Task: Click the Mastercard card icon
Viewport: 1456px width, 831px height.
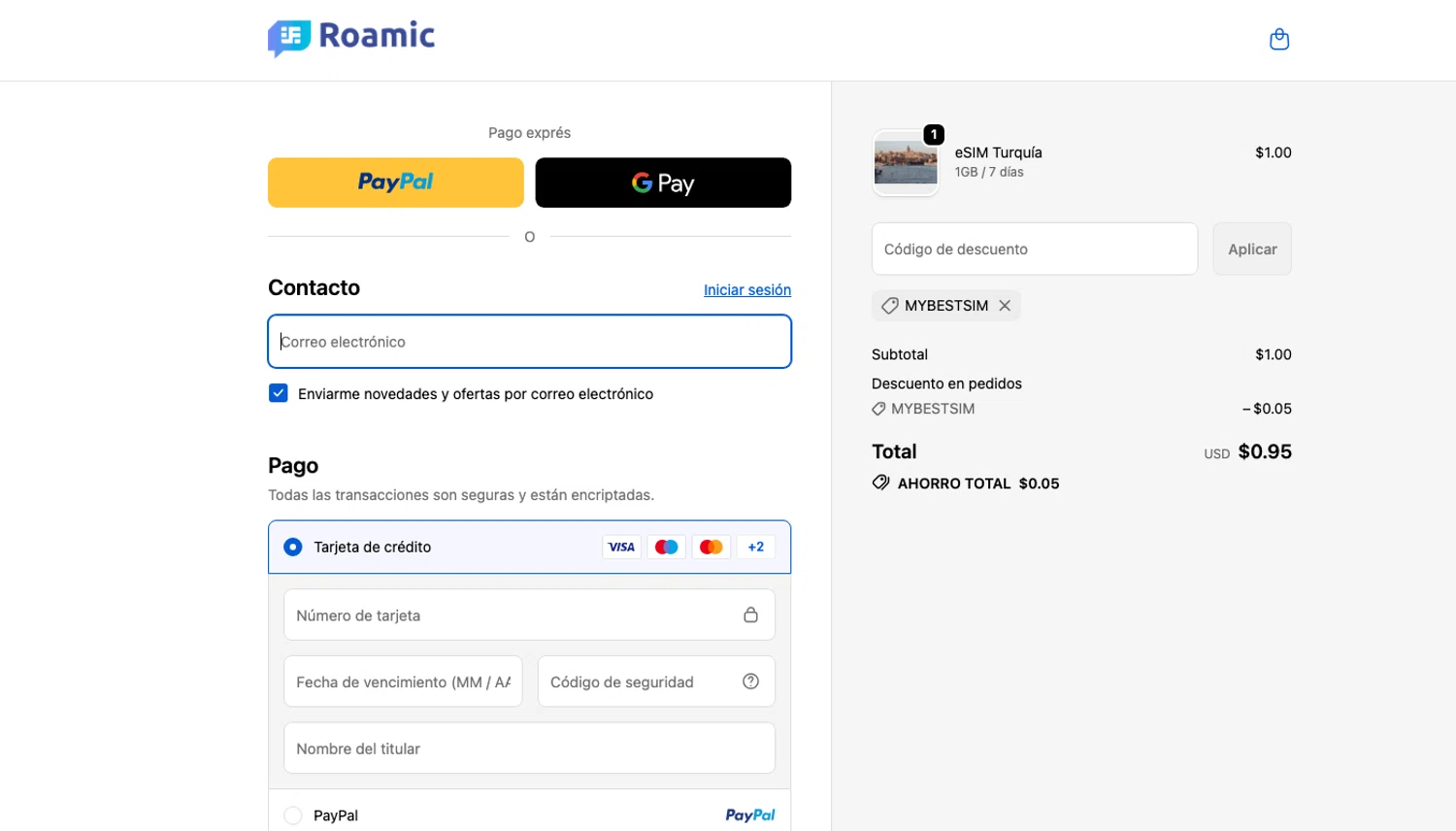Action: (x=711, y=547)
